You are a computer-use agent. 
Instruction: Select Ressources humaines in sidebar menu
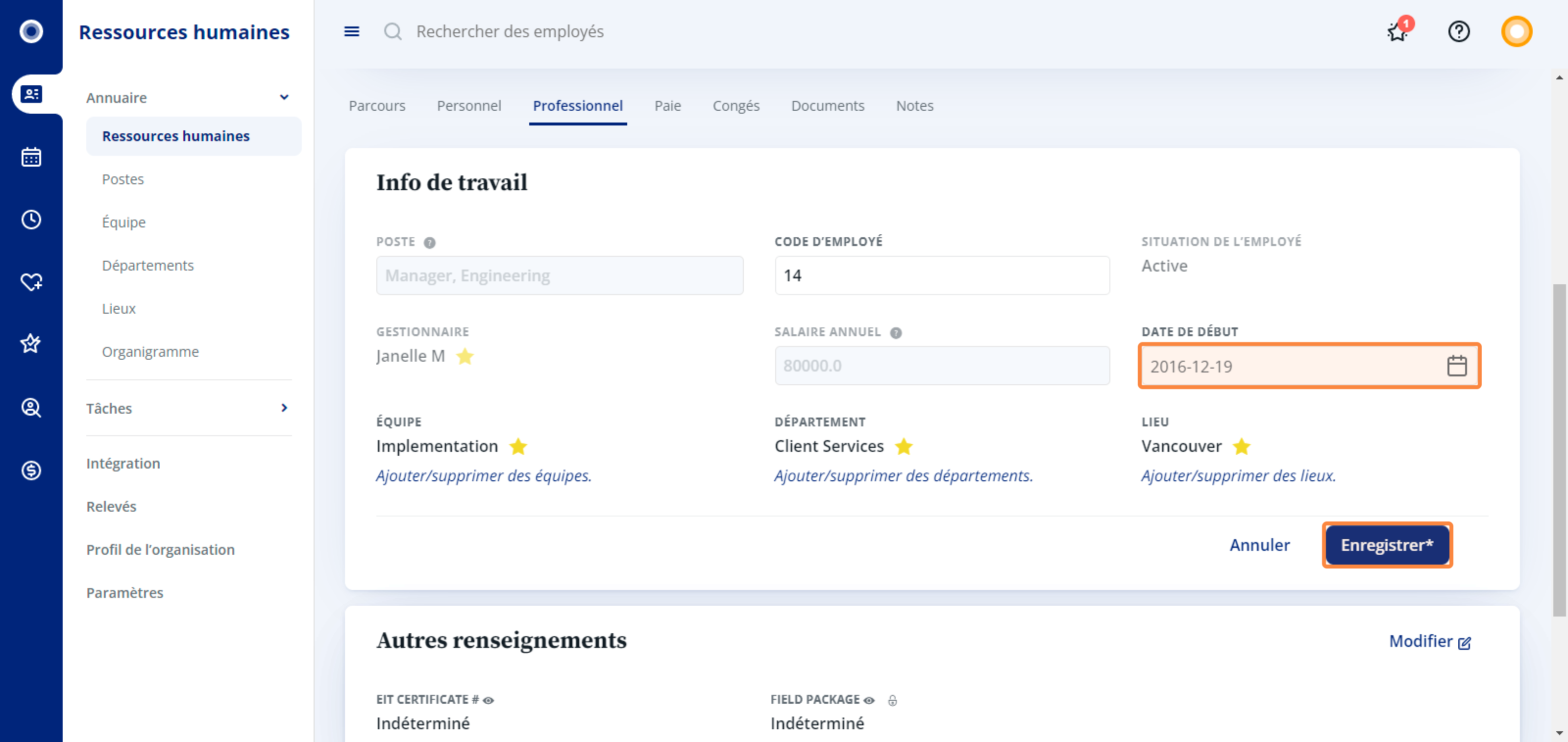[194, 136]
